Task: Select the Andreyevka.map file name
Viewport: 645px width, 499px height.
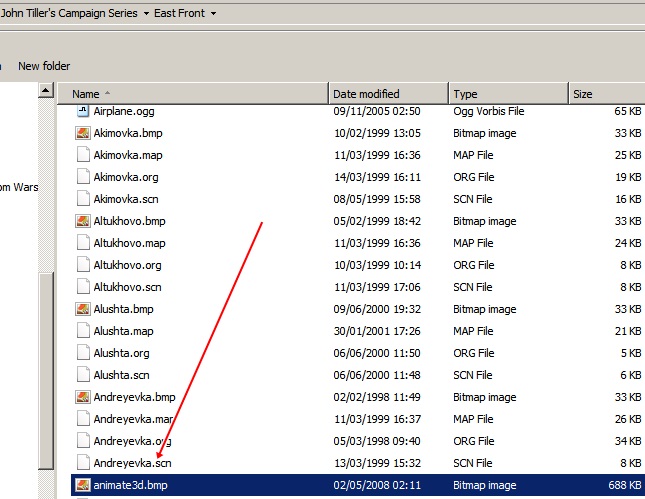Action: 133,419
